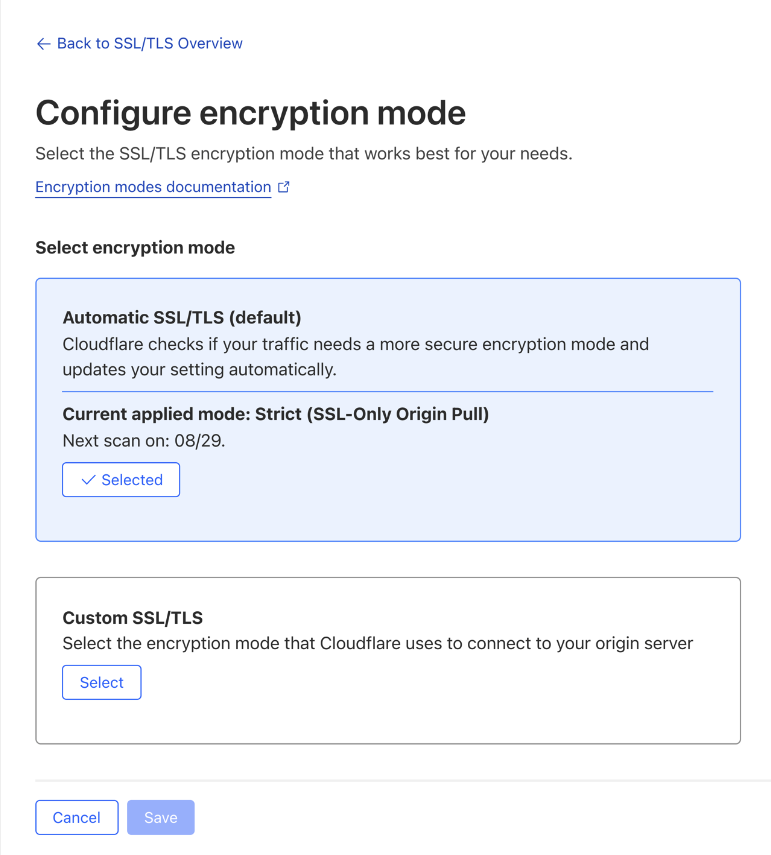This screenshot has width=771, height=855.
Task: Click the checkmark icon in Selected button
Action: (x=88, y=480)
